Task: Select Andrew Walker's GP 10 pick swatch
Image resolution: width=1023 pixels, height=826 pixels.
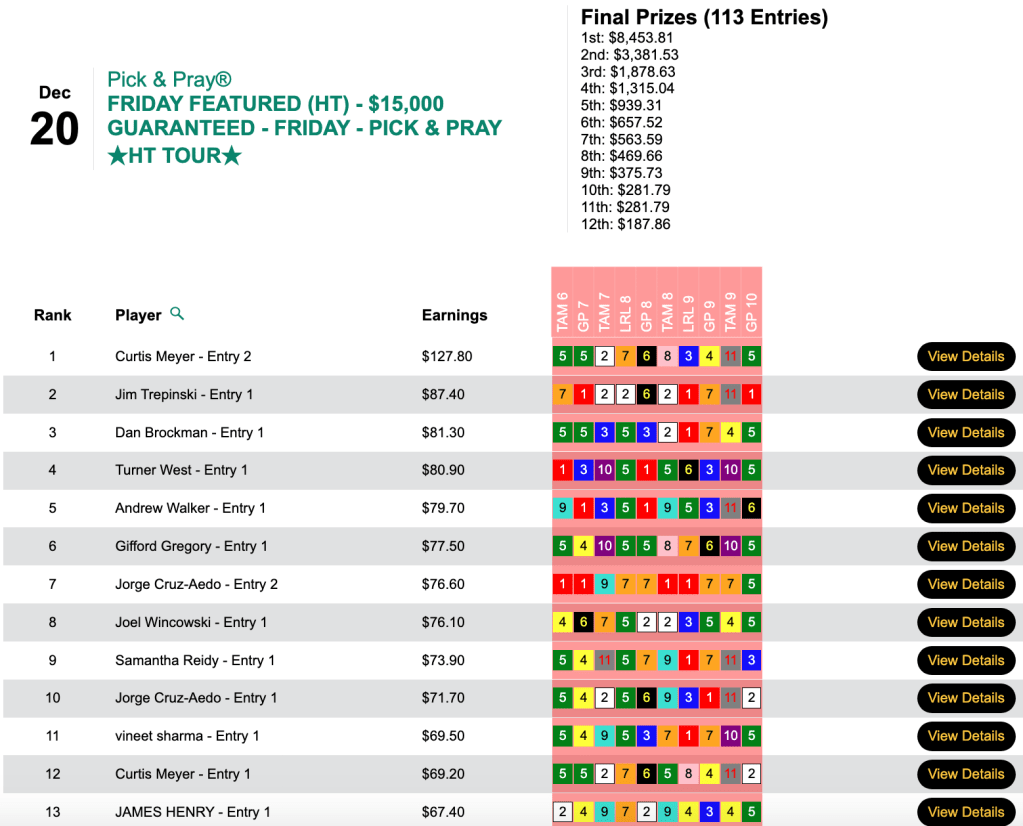Action: pyautogui.click(x=751, y=508)
